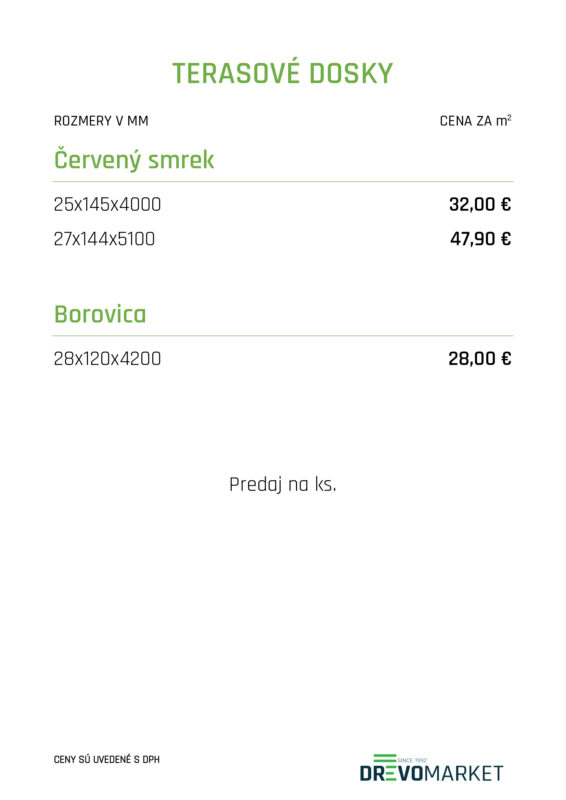
Task: Click the Predaj na ks. note
Action: click(283, 485)
